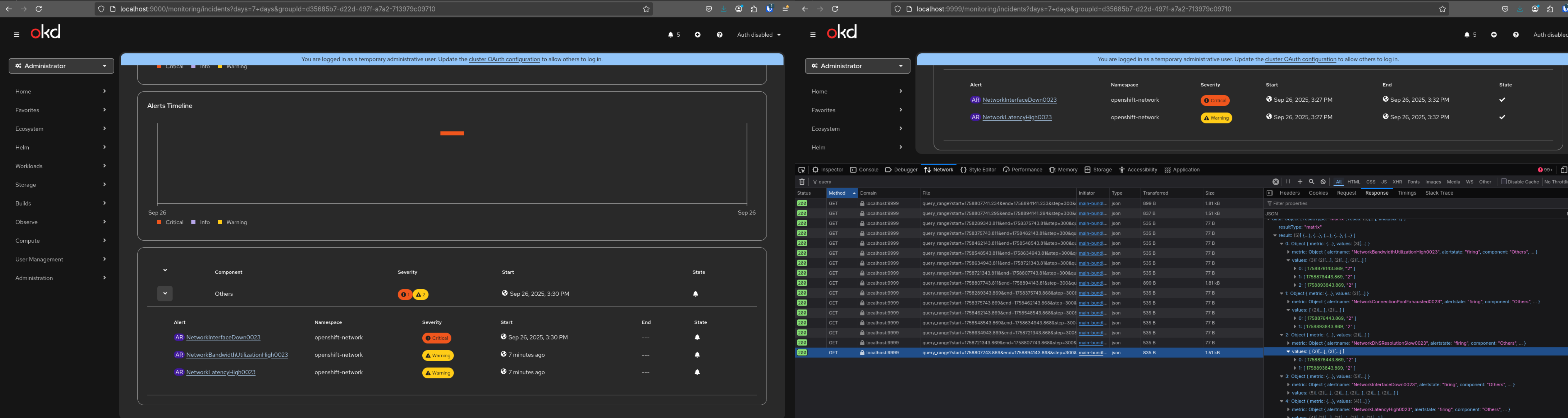1568x418 pixels.
Task: Follow the cluster OAuth configuration link
Action: tap(504, 60)
